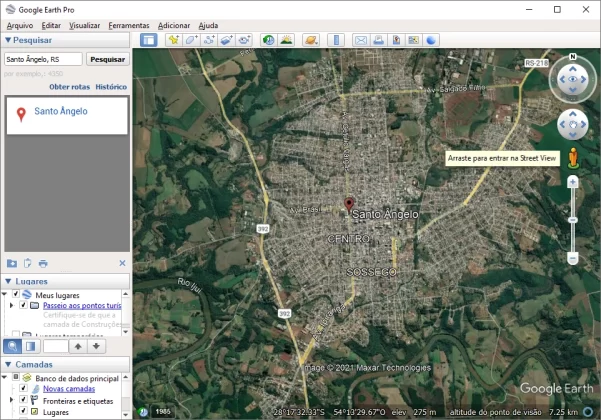Uncheck the Fronteiras e etiquetas layer
Screen dimensions: 601x420
23,400
